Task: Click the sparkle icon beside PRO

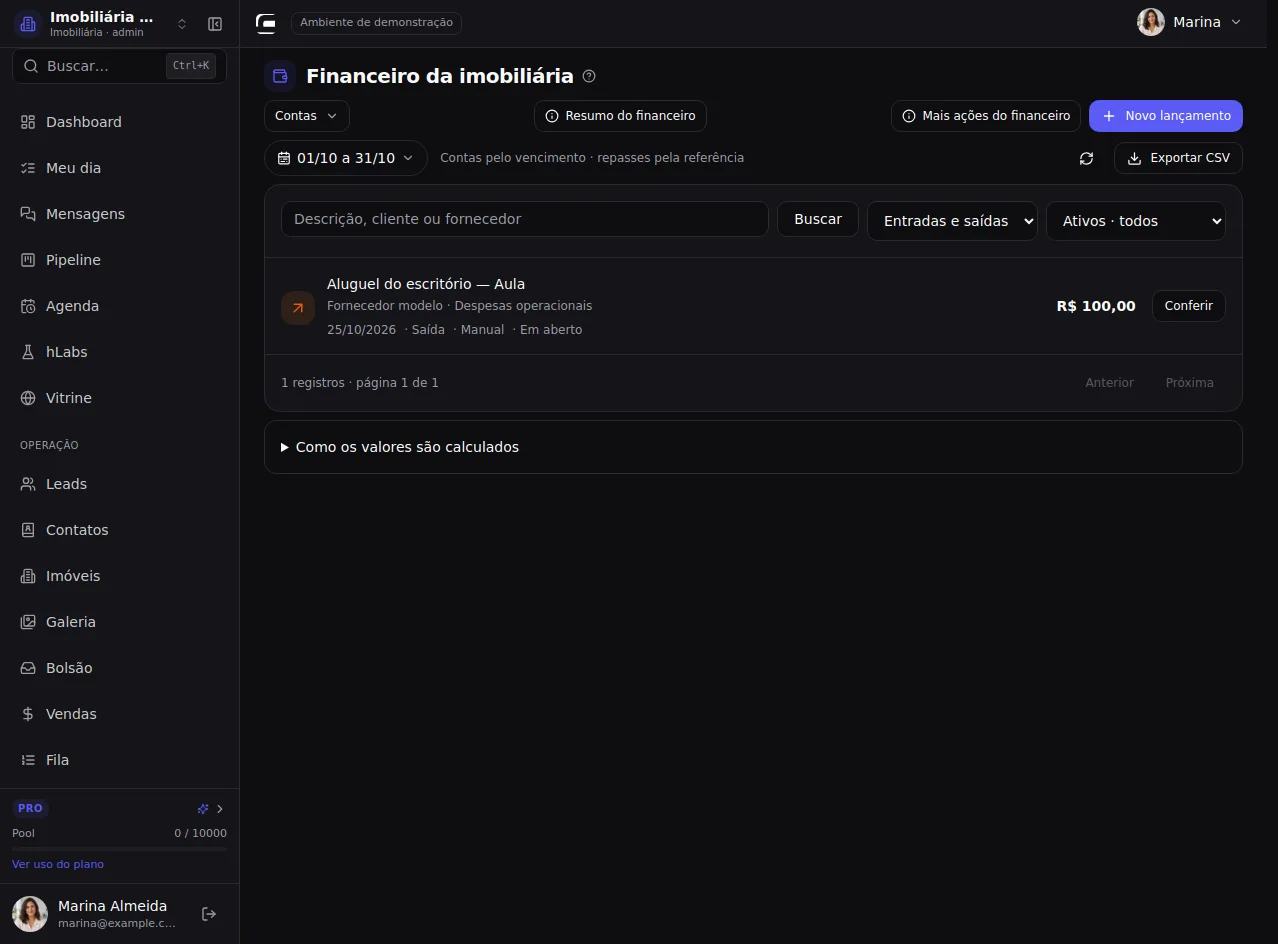Action: (x=203, y=809)
